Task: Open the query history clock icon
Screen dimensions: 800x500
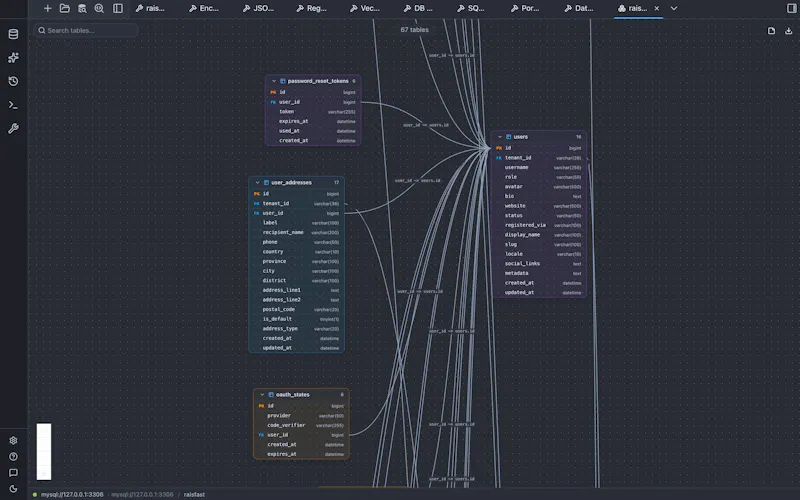Action: 13,81
